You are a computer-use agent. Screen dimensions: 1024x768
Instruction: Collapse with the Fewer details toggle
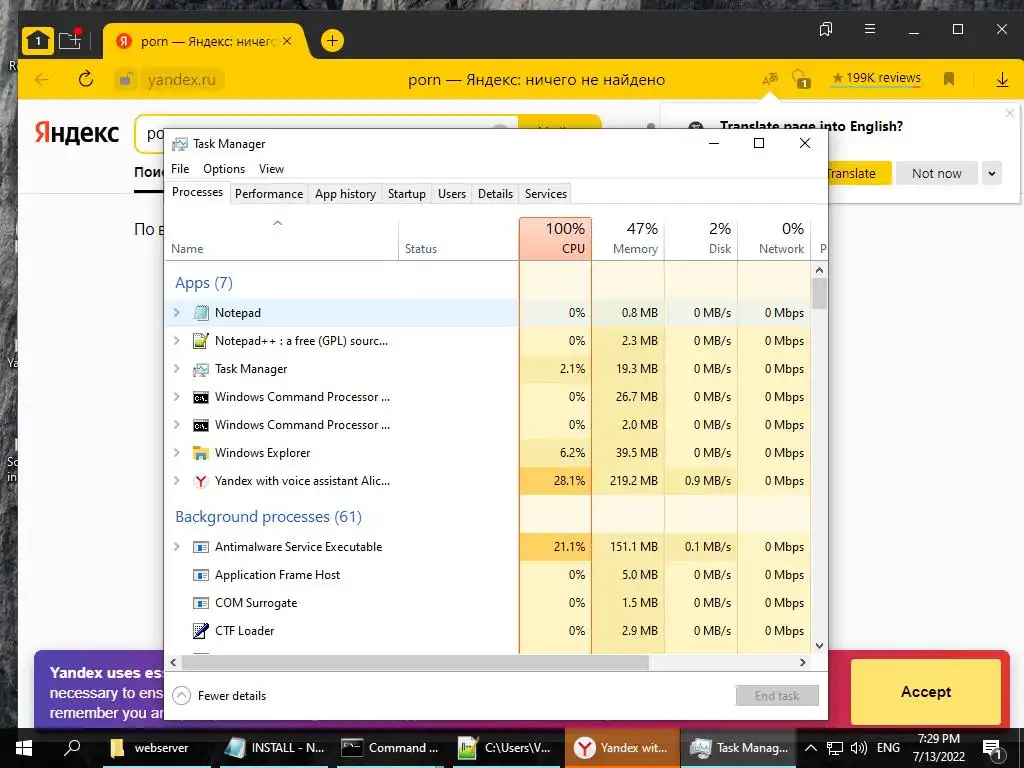pyautogui.click(x=219, y=696)
